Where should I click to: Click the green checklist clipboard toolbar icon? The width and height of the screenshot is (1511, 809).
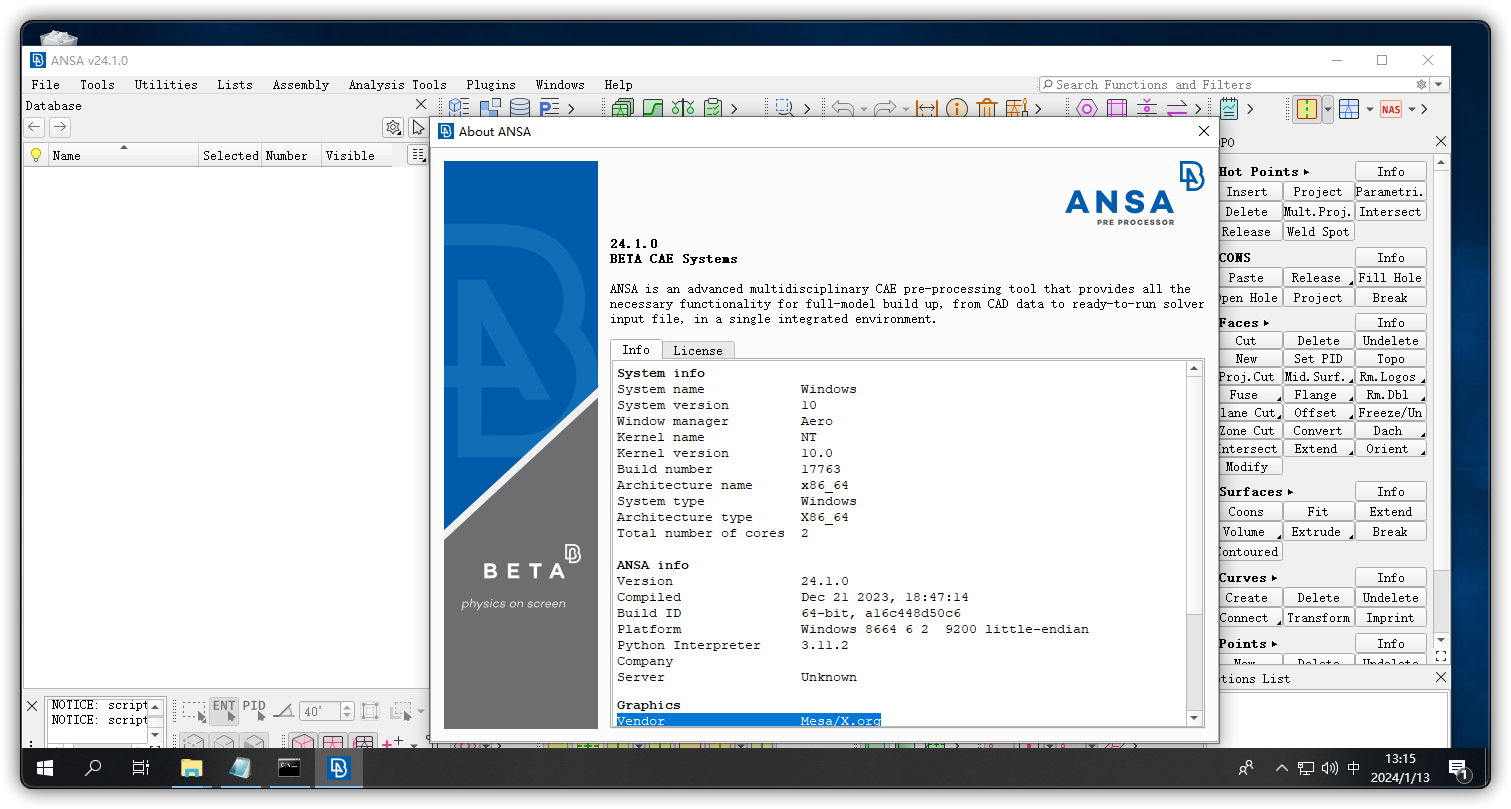[713, 108]
